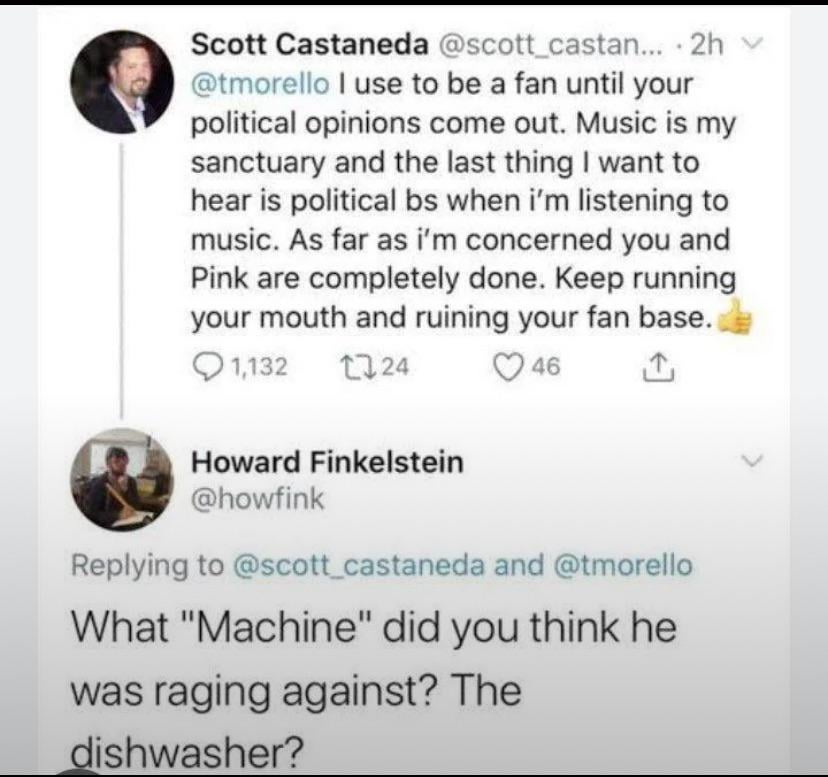The image size is (828, 777).
Task: Click the Howard Finkelstein display name
Action: coord(326,463)
